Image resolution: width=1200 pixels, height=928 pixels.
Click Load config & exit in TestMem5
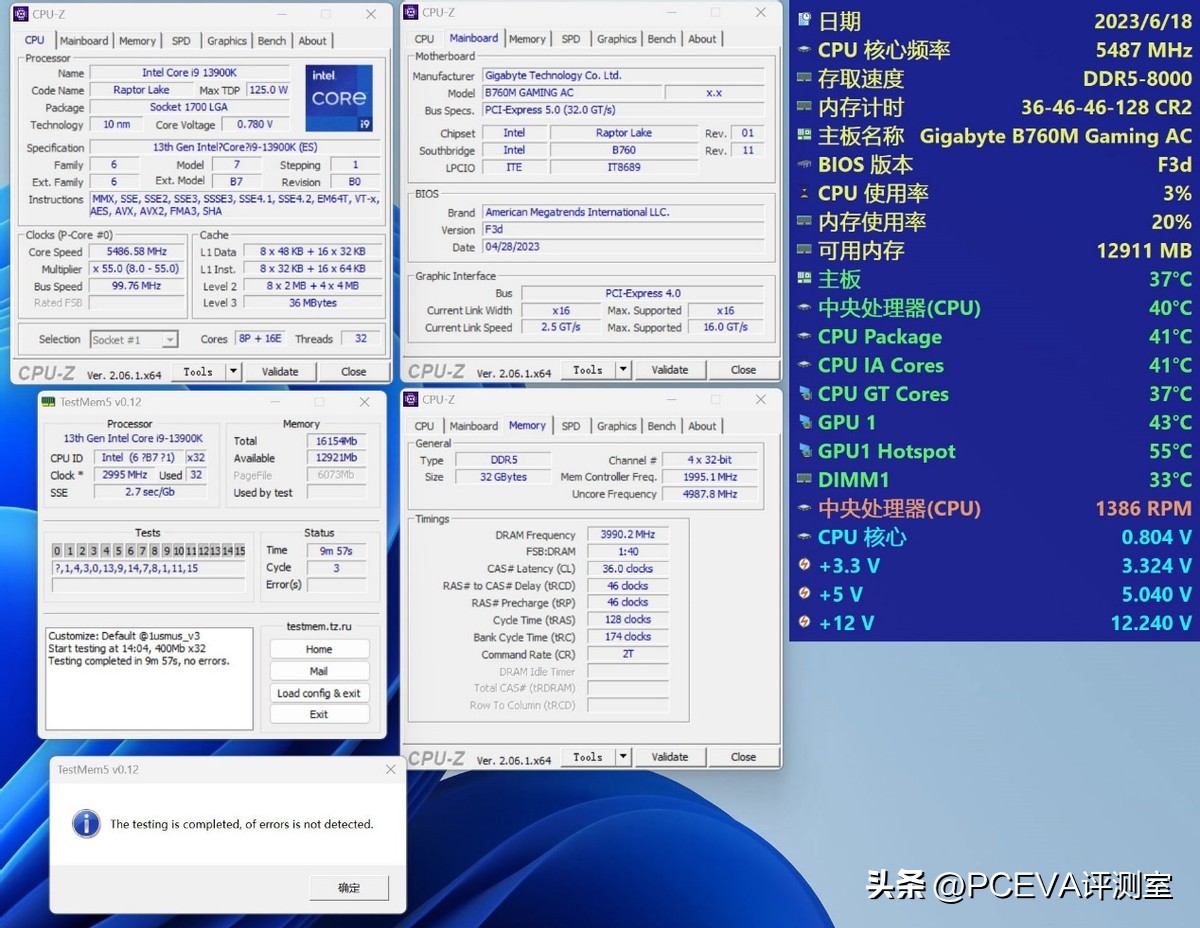(x=319, y=693)
